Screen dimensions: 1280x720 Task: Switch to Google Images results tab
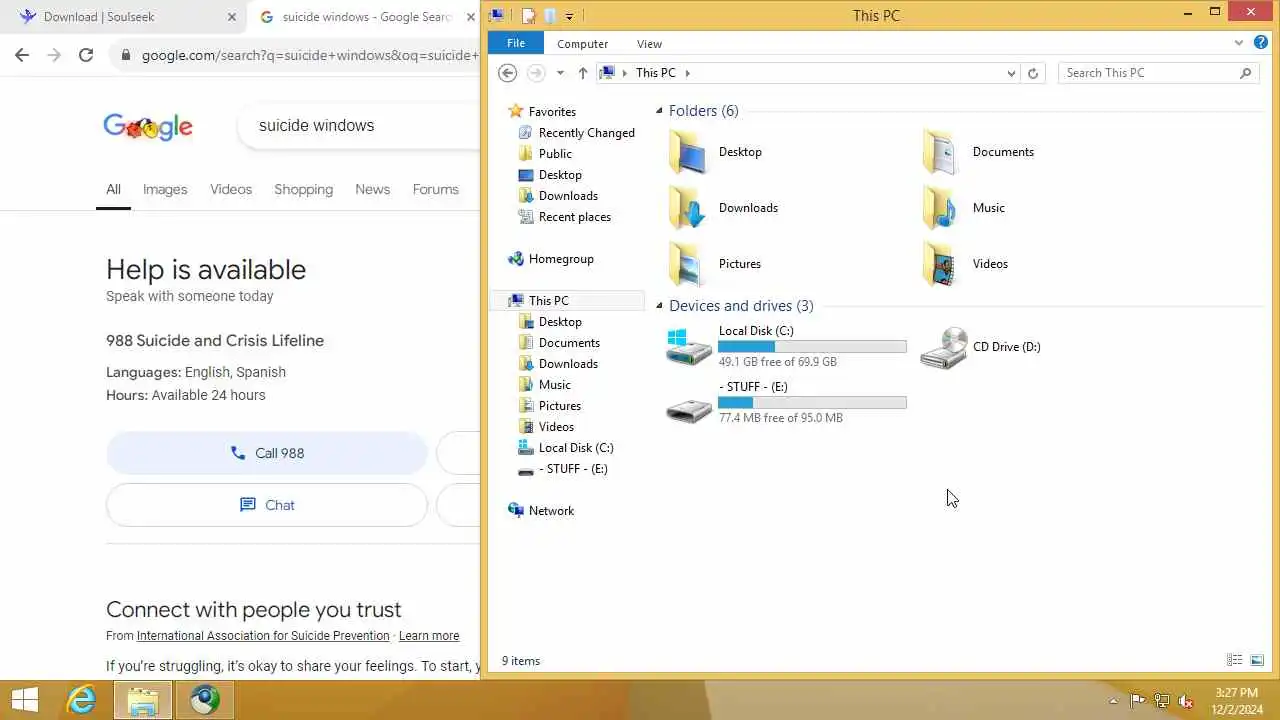pyautogui.click(x=165, y=189)
